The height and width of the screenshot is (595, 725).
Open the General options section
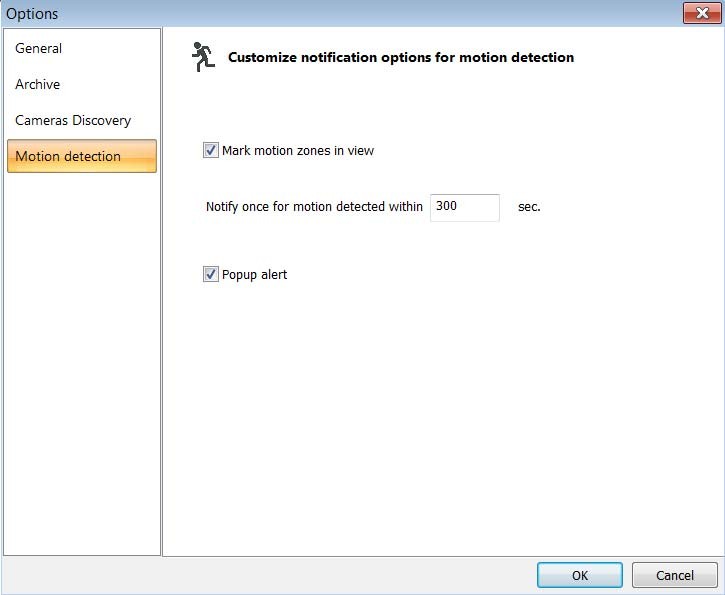(39, 48)
